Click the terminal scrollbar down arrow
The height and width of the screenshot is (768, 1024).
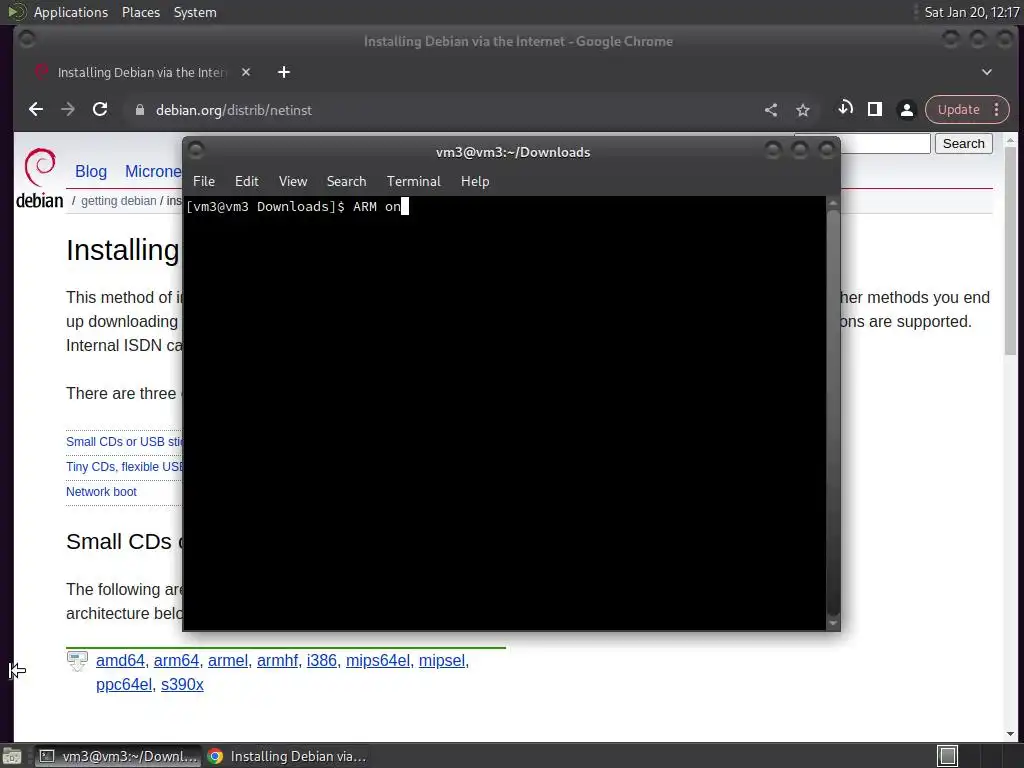(x=833, y=623)
